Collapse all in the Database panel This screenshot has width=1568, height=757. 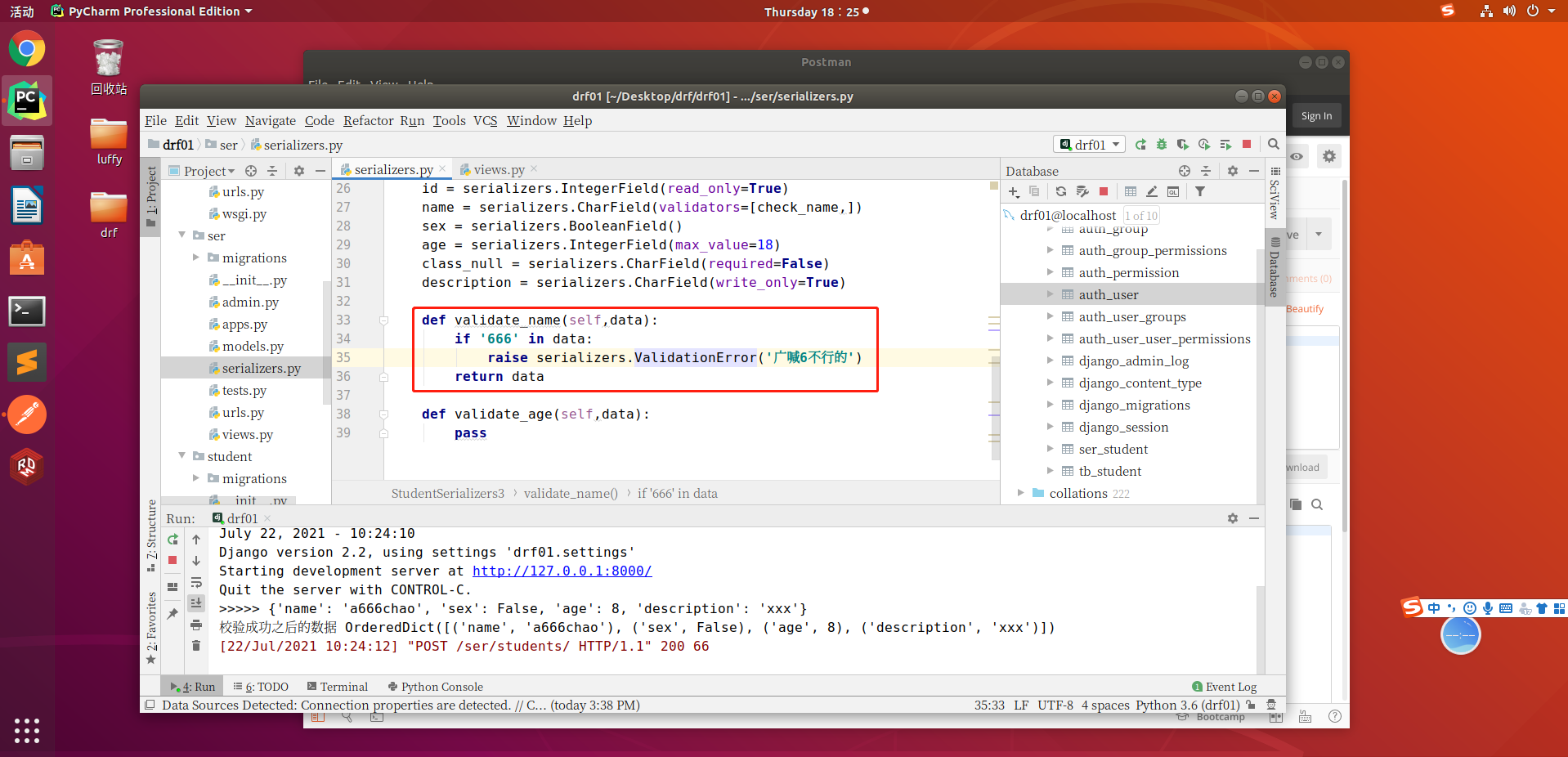[x=1206, y=171]
